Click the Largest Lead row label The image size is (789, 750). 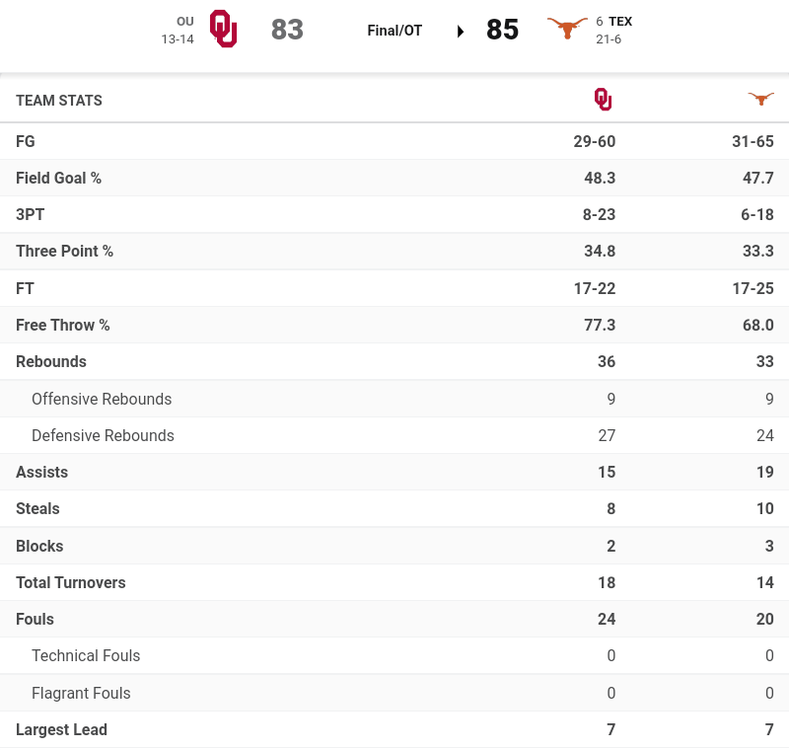(62, 730)
